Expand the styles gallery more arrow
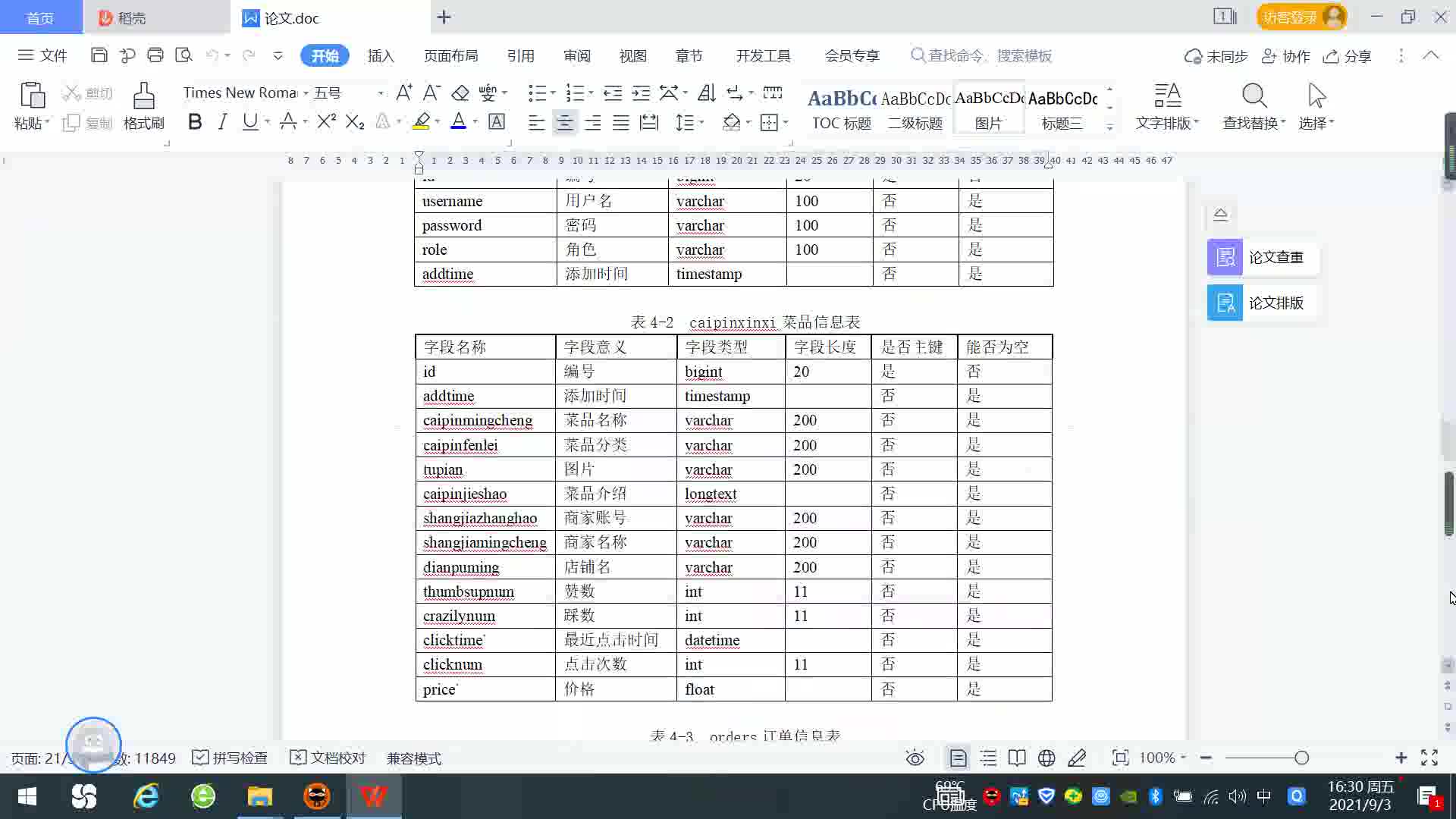 pos(1109,127)
